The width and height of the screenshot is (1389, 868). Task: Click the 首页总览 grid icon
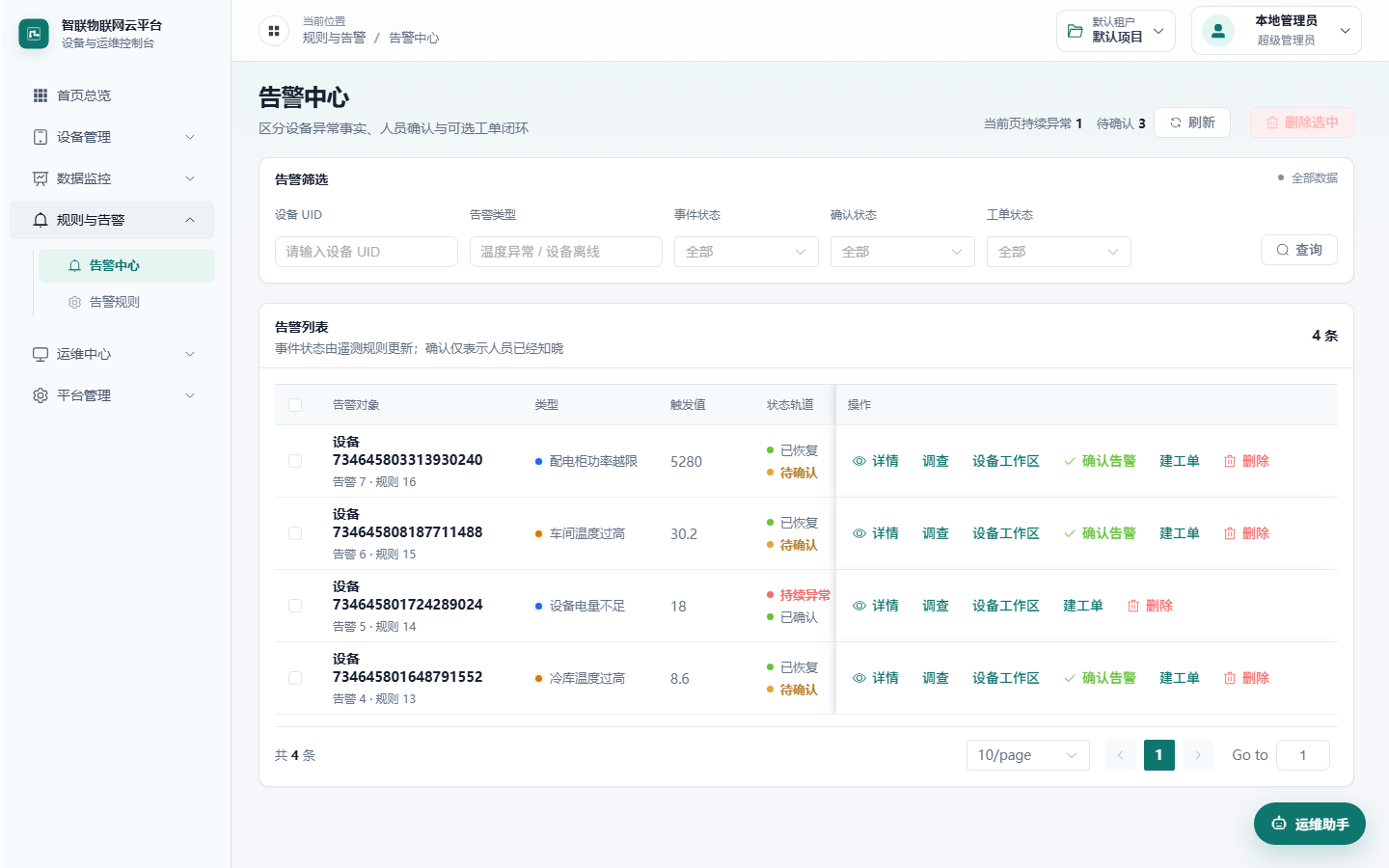point(41,95)
